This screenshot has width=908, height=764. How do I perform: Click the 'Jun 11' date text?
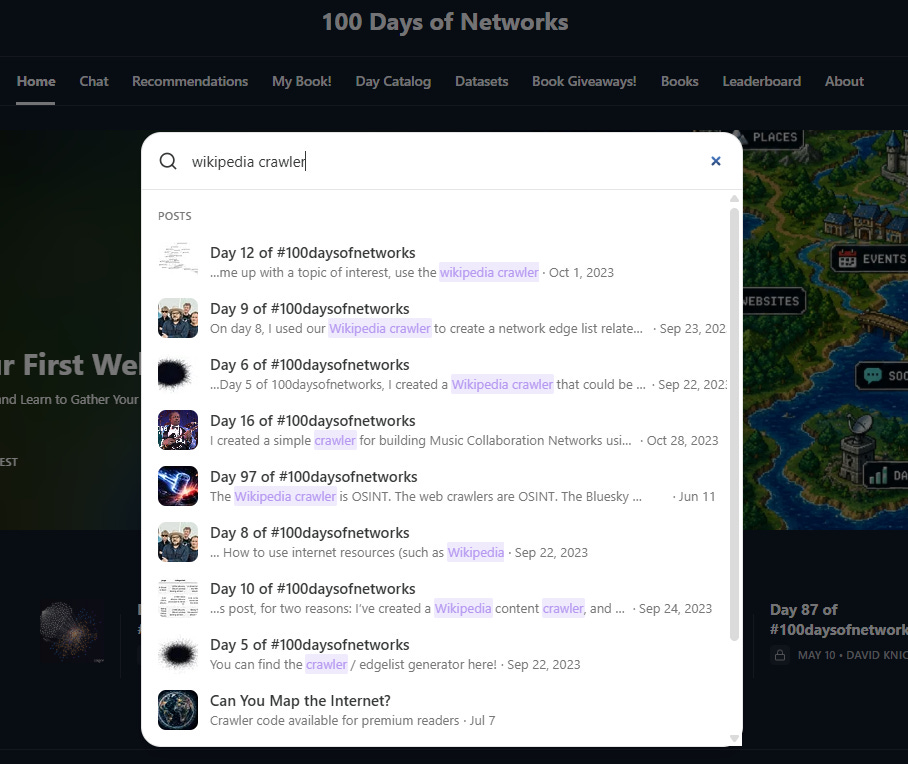point(697,496)
